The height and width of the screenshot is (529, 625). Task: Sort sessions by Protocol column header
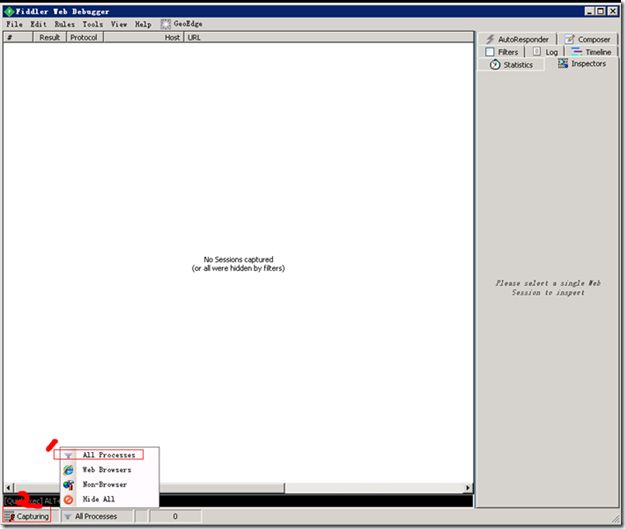pos(84,37)
